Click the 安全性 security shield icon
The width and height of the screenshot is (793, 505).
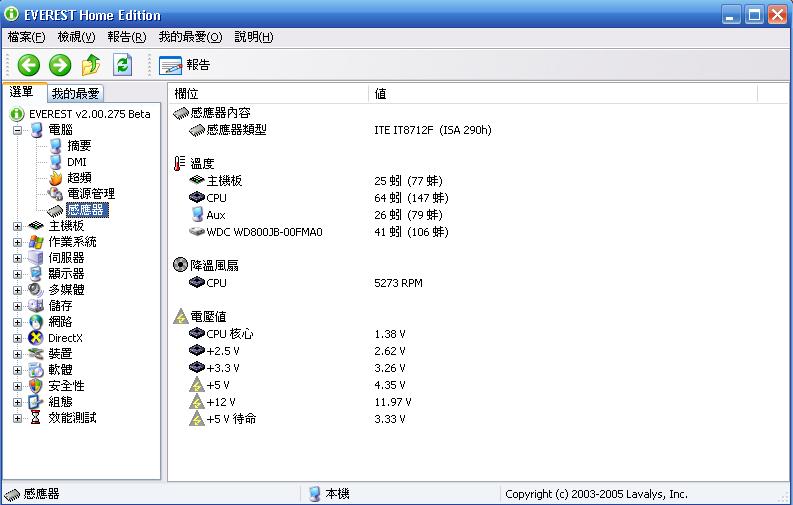coord(36,386)
